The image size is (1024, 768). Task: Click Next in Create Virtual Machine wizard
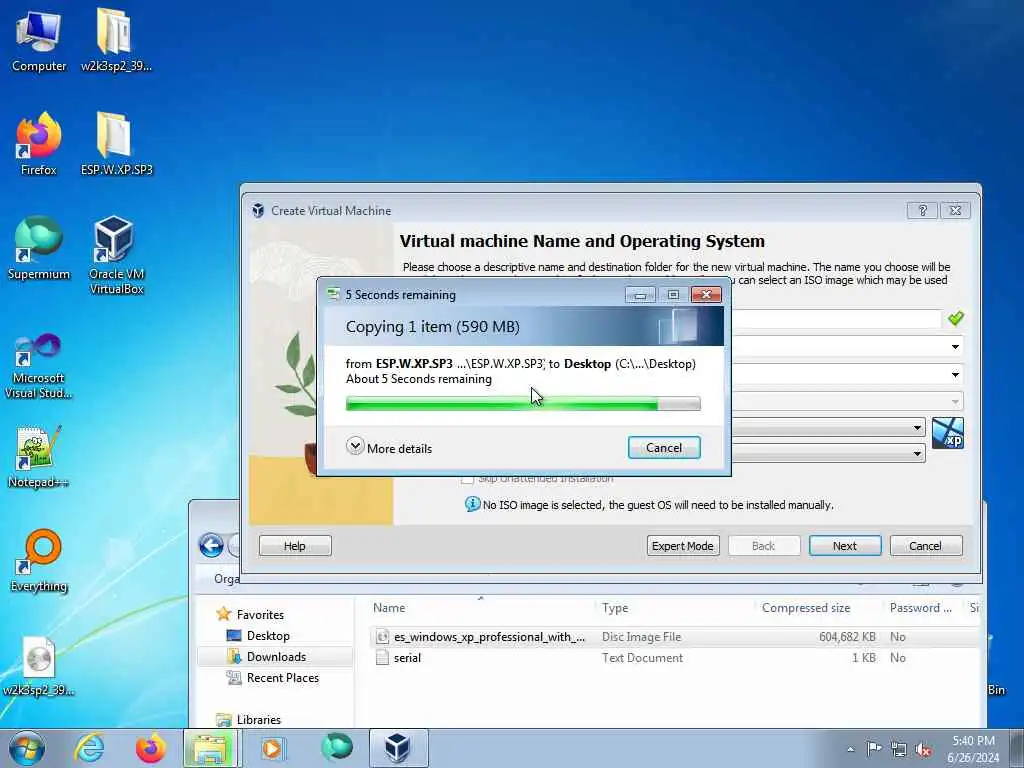pos(844,546)
